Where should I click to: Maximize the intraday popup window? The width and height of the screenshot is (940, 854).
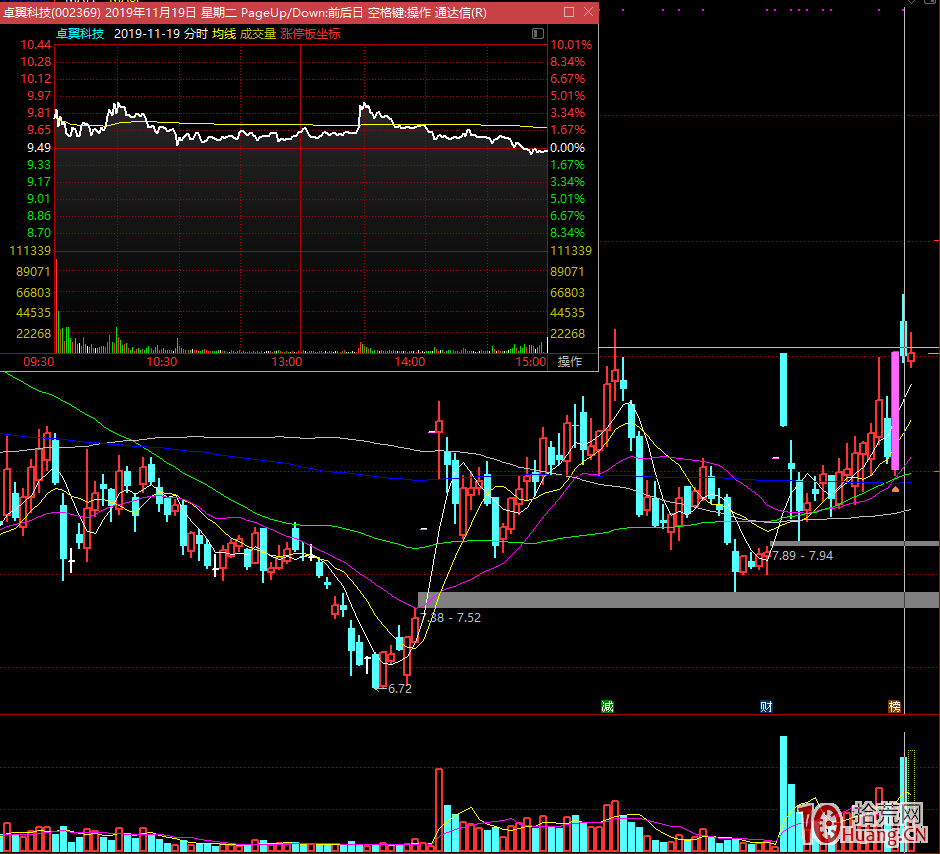(x=569, y=12)
